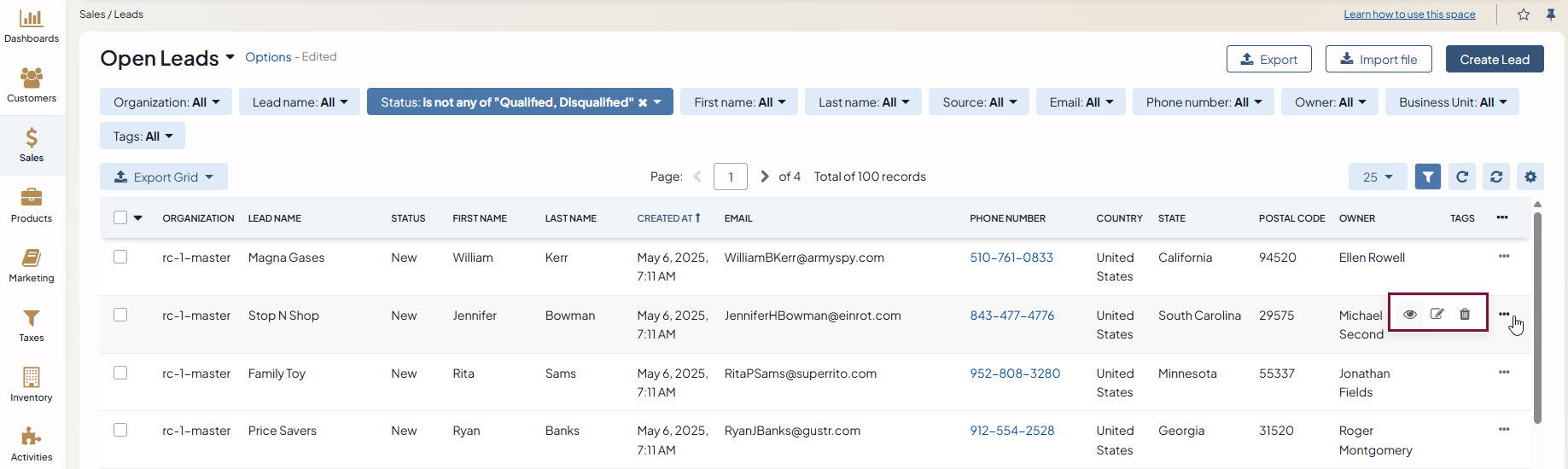This screenshot has height=469, width=1568.
Task: Expand the Owner: All filter
Action: tap(1330, 102)
